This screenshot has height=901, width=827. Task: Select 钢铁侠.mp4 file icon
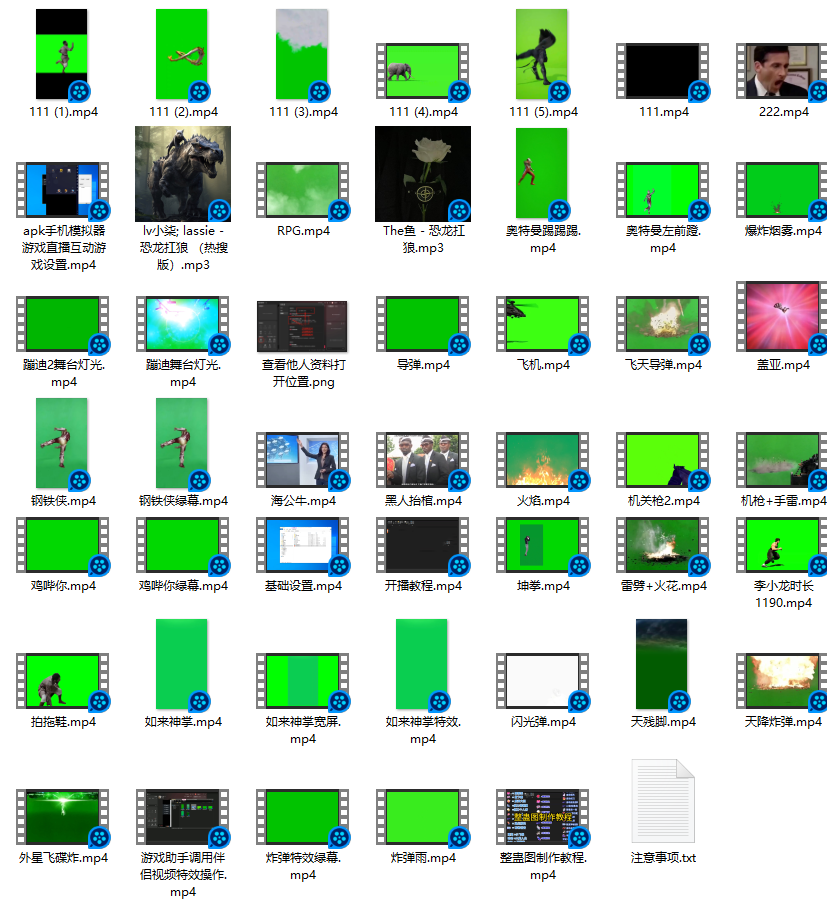tap(61, 443)
